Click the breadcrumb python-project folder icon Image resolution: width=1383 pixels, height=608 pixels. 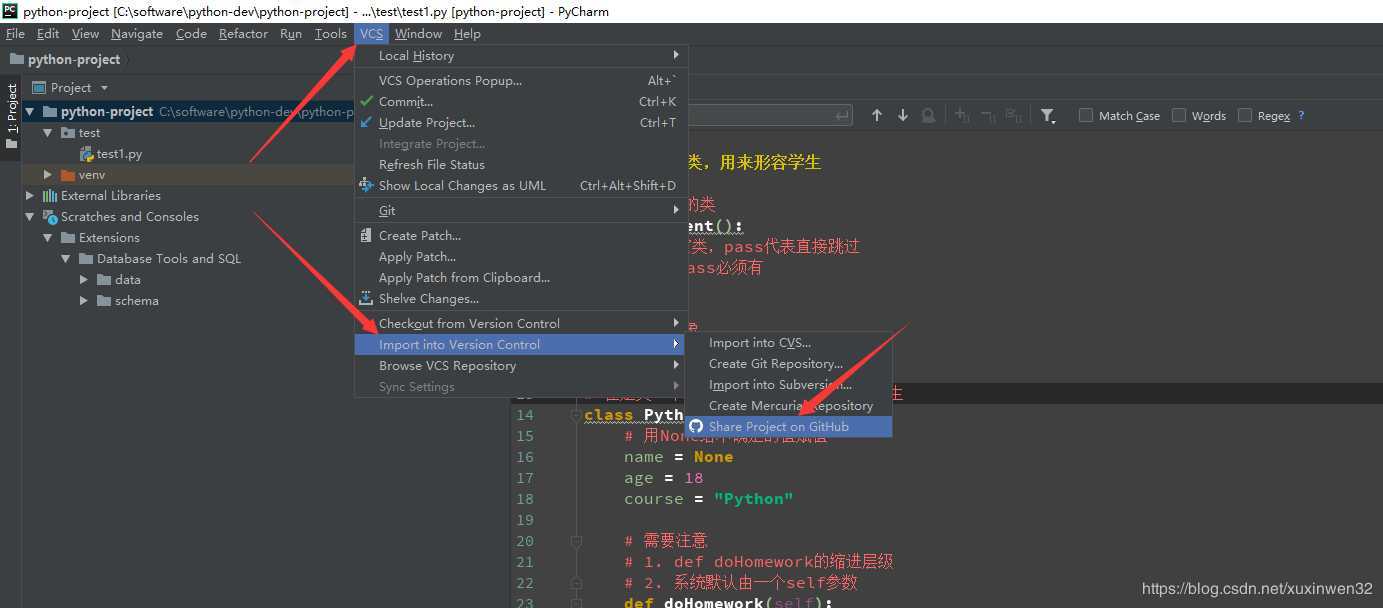16,60
